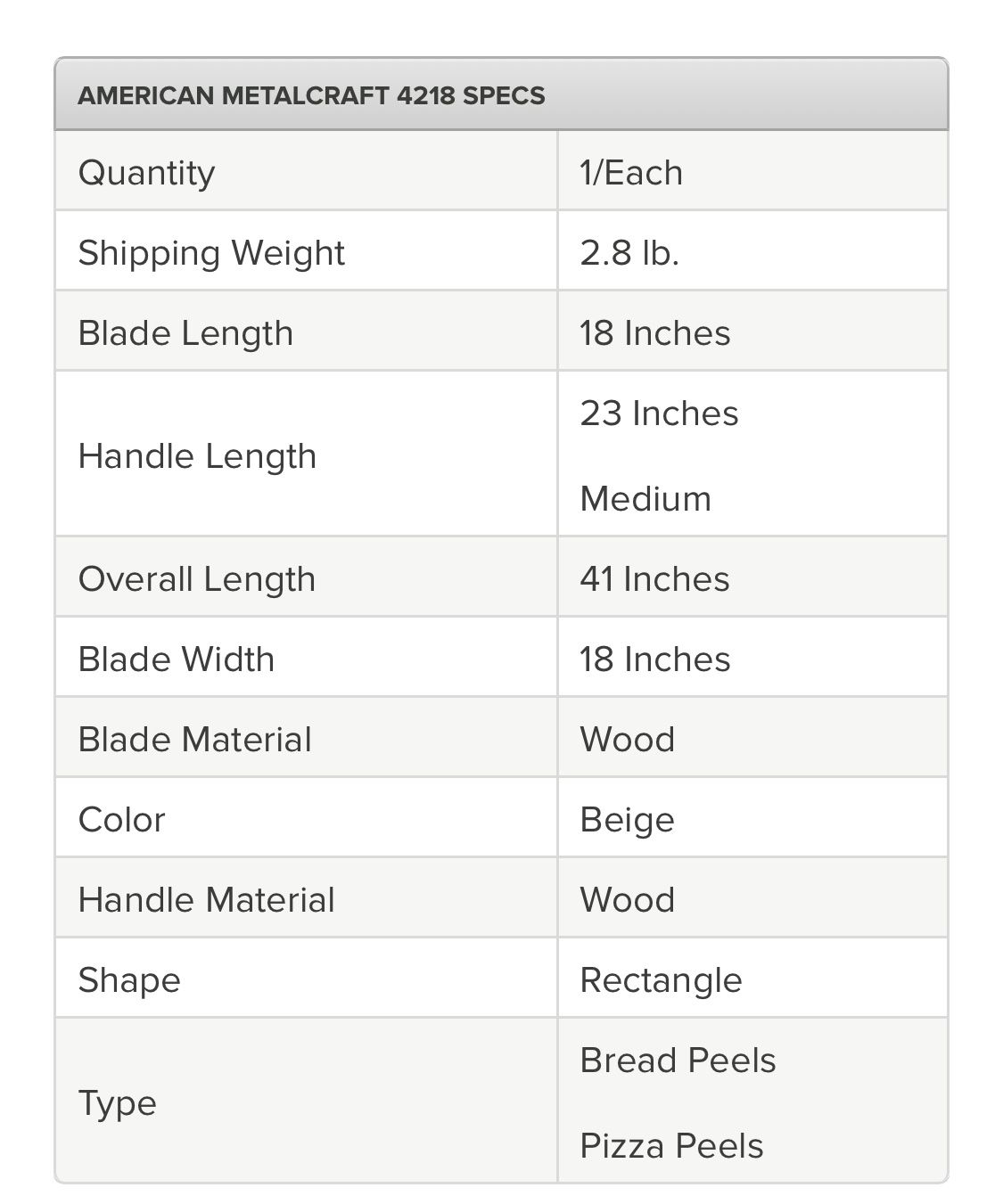
Task: Select the Overall Length label
Action: coord(197,578)
